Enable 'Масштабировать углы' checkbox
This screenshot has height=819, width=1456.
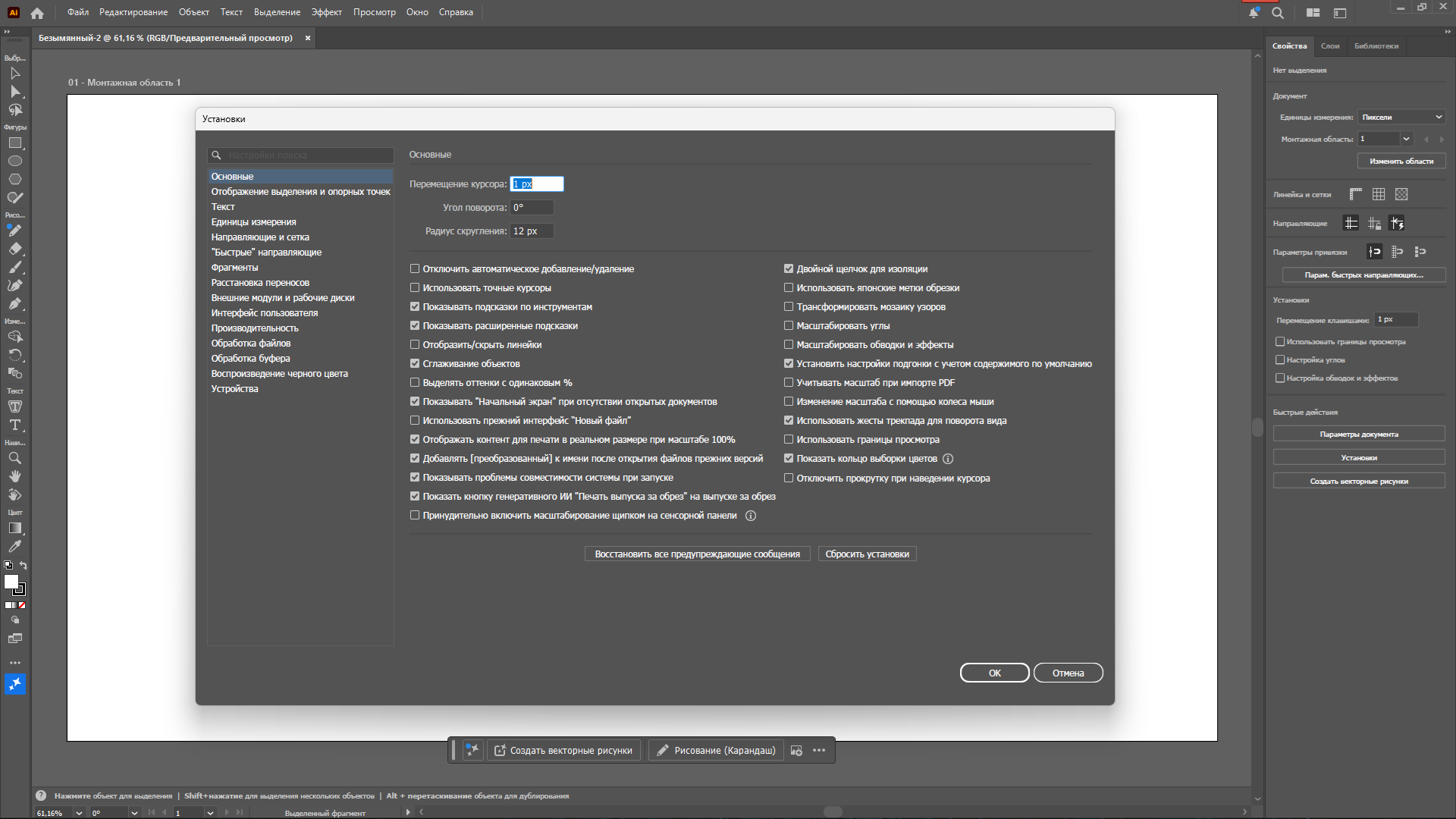(x=789, y=326)
